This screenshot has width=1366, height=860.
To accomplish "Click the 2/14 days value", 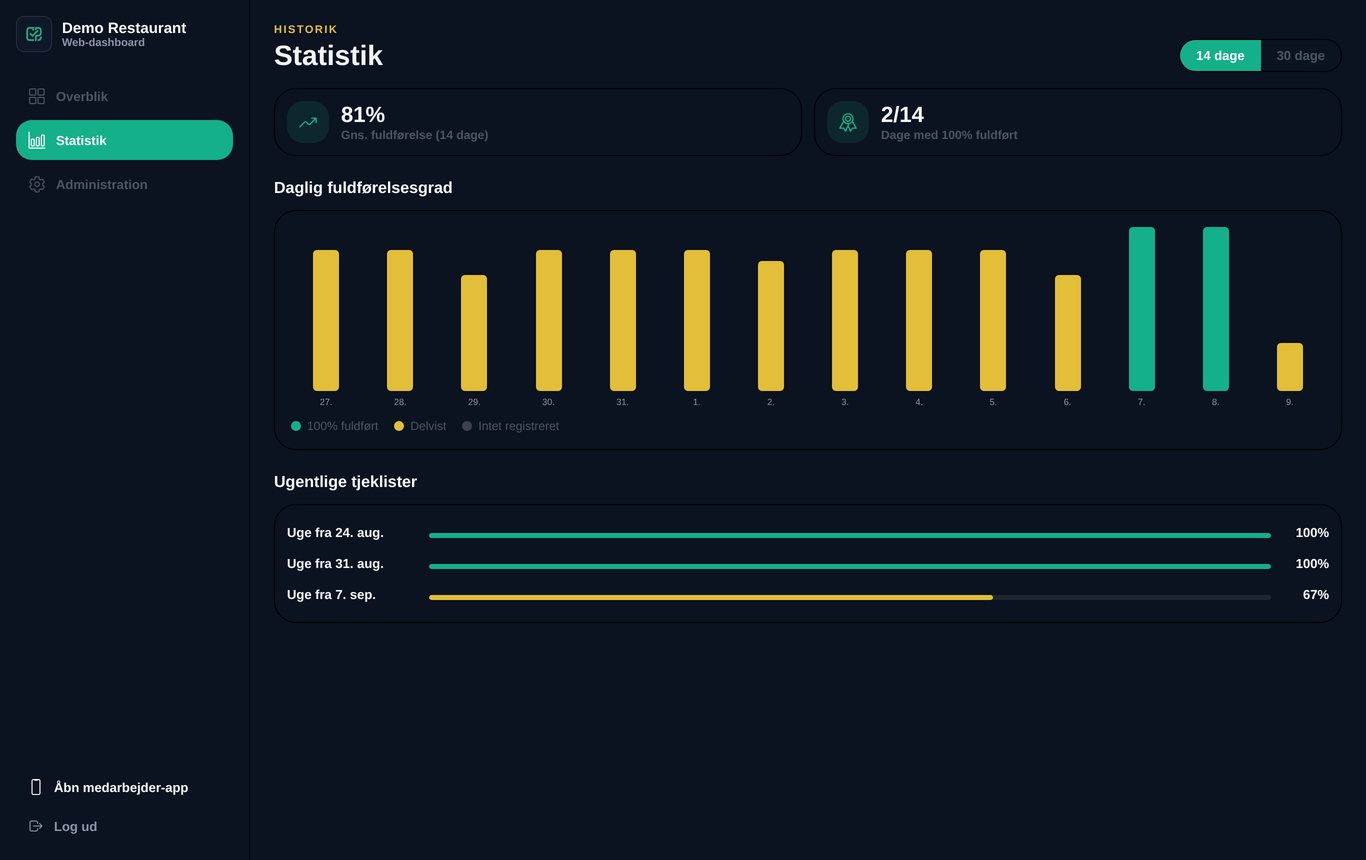I will [902, 114].
